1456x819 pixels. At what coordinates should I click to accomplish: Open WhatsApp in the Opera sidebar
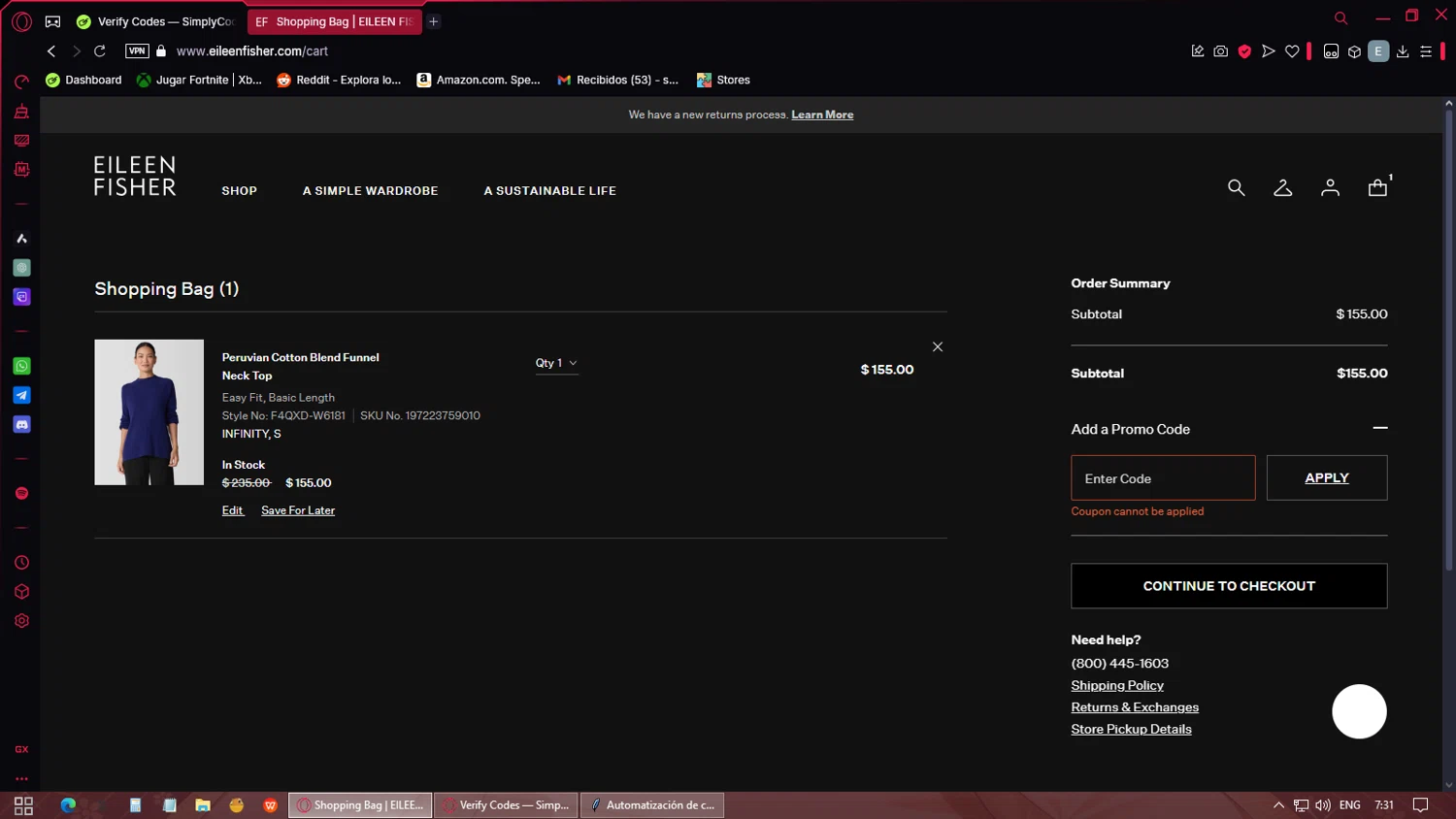21,366
